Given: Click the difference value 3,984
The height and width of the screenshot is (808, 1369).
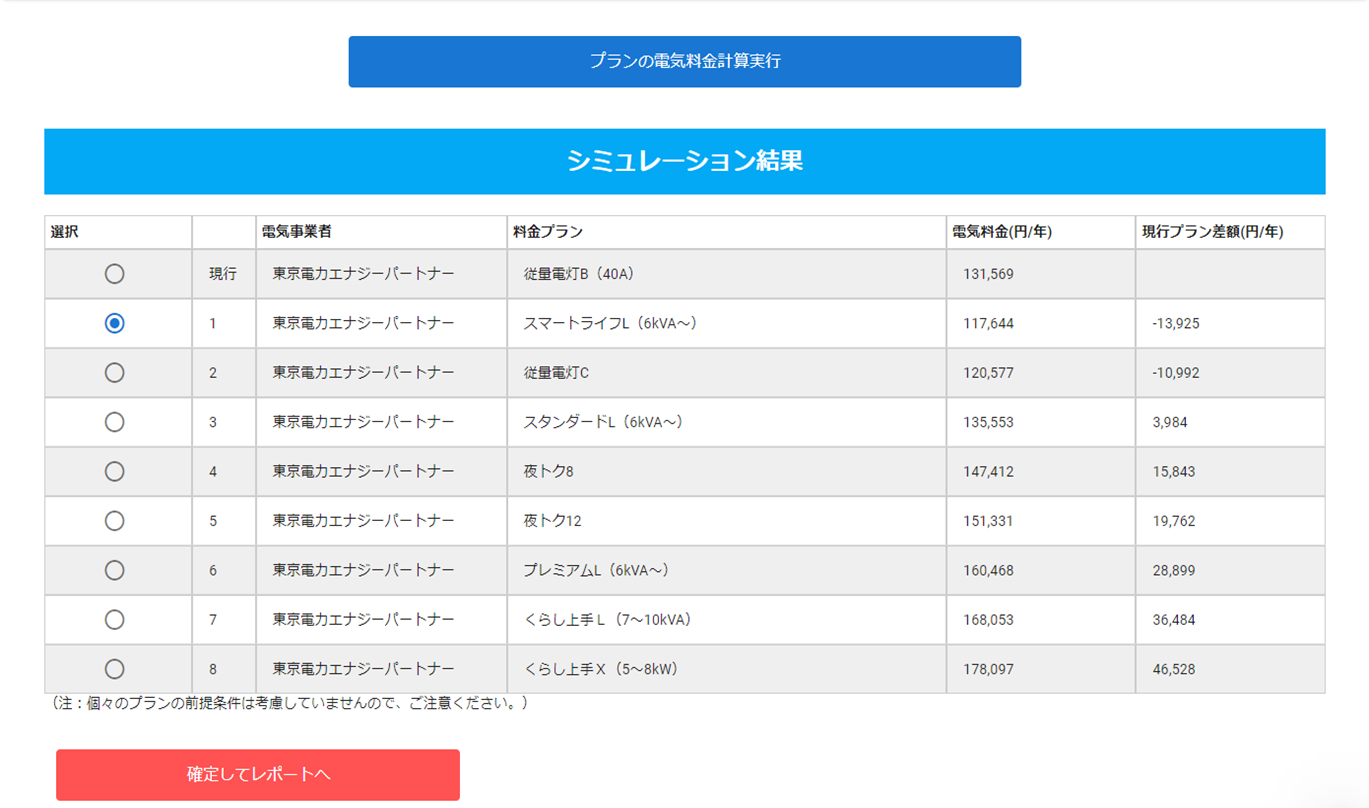Looking at the screenshot, I should pyautogui.click(x=1170, y=423).
